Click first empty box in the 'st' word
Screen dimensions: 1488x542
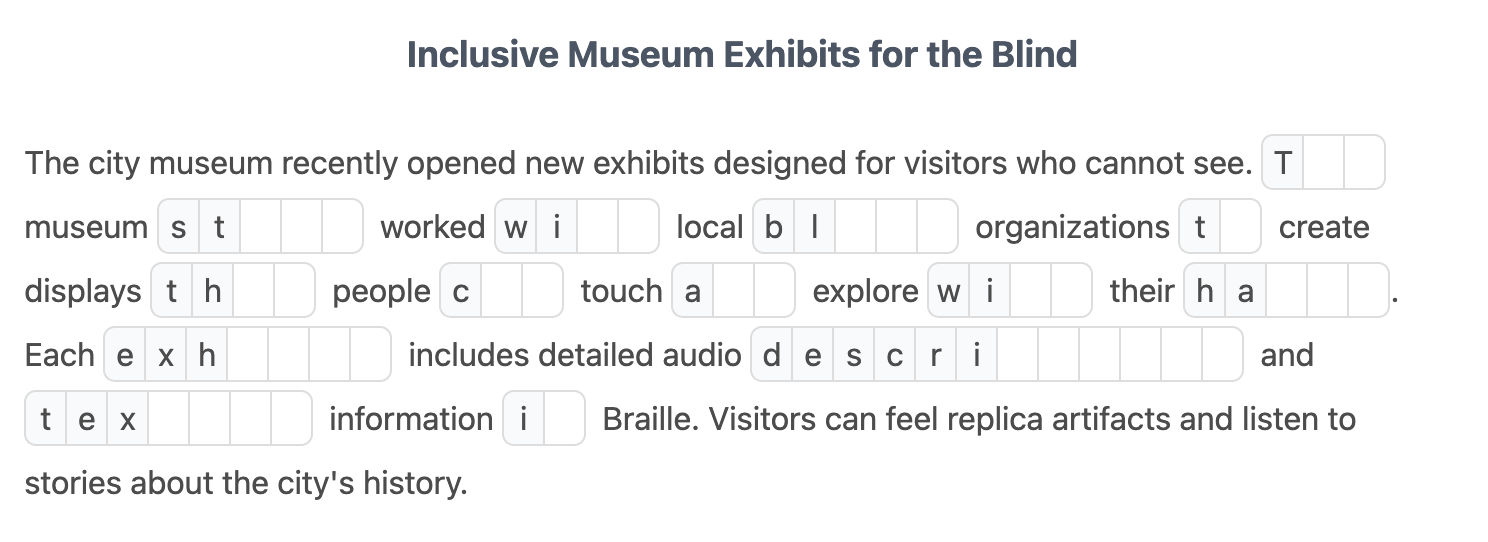[x=260, y=227]
